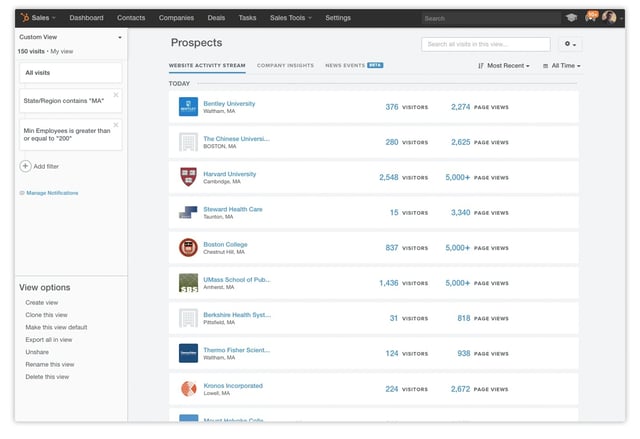
Task: Open the Manage Notifications link
Action: click(x=52, y=193)
